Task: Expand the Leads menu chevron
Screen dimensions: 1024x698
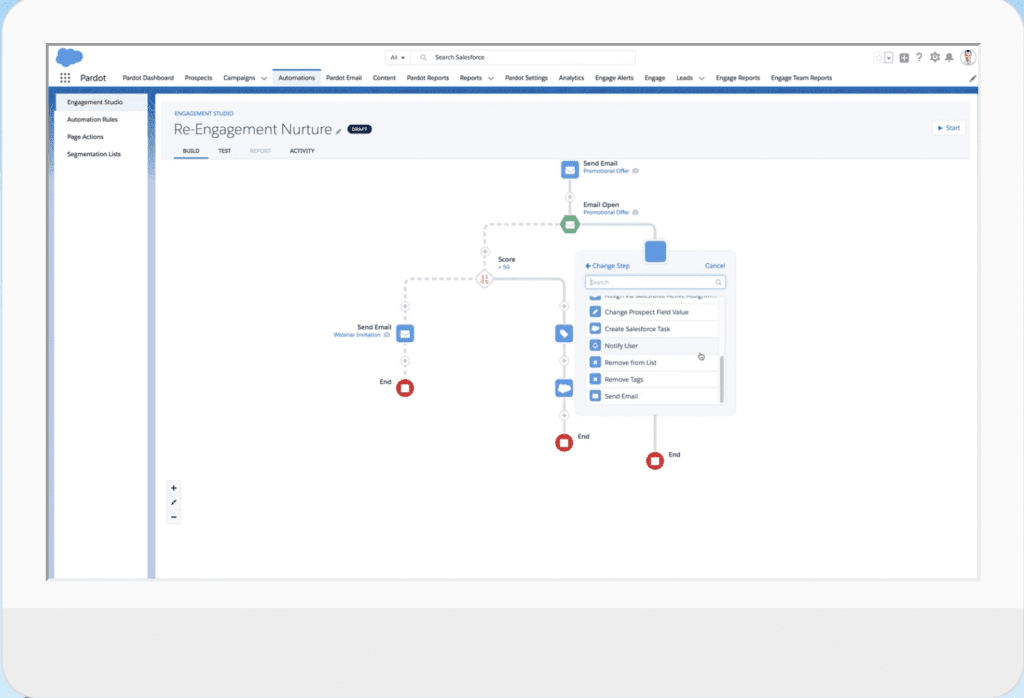Action: pyautogui.click(x=702, y=78)
